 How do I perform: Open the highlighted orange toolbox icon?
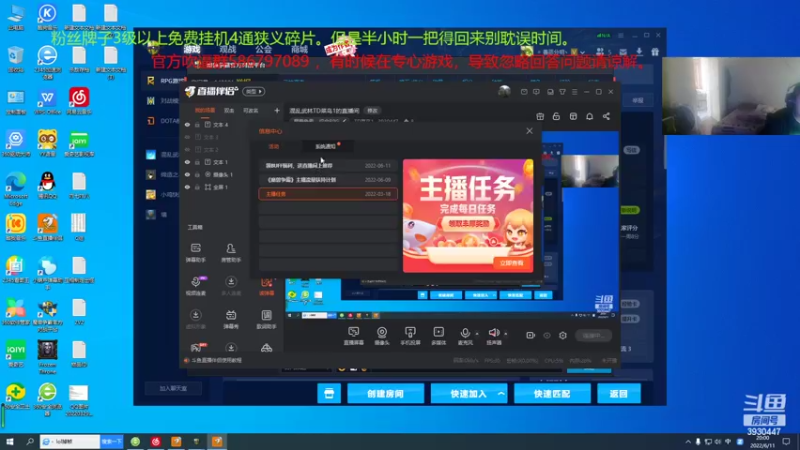tap(266, 287)
